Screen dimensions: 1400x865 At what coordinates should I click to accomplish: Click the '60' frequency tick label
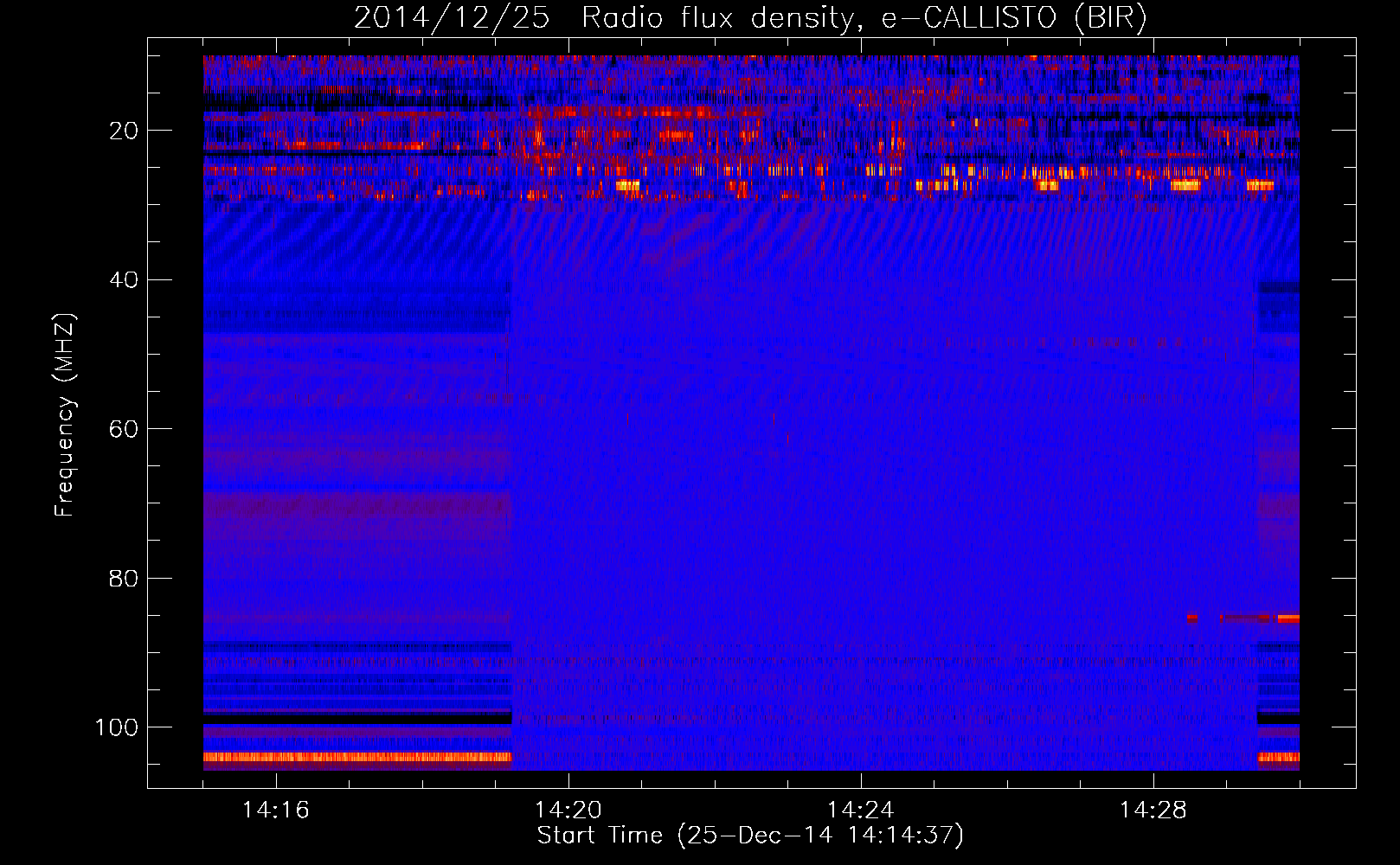pyautogui.click(x=124, y=429)
